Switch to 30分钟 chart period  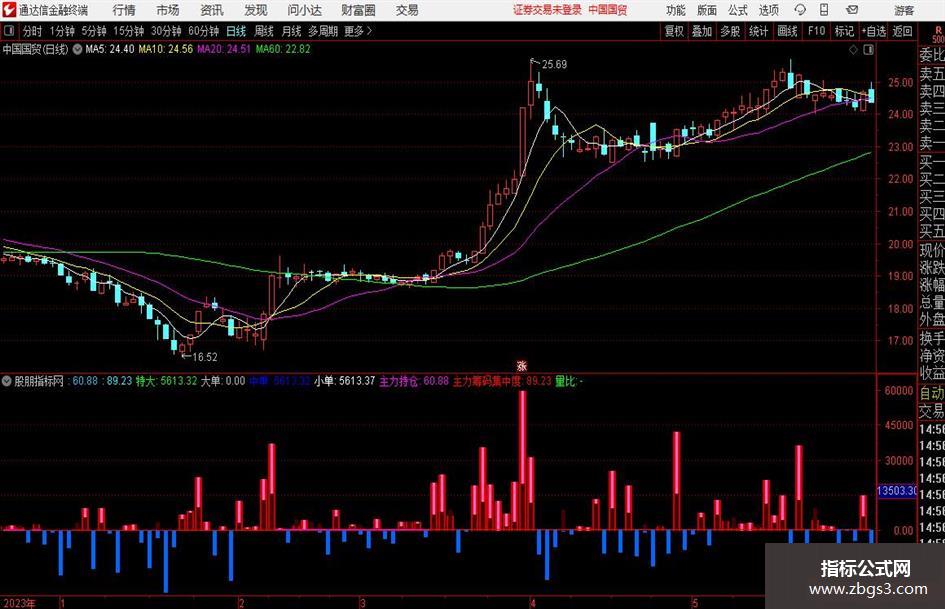(x=166, y=31)
